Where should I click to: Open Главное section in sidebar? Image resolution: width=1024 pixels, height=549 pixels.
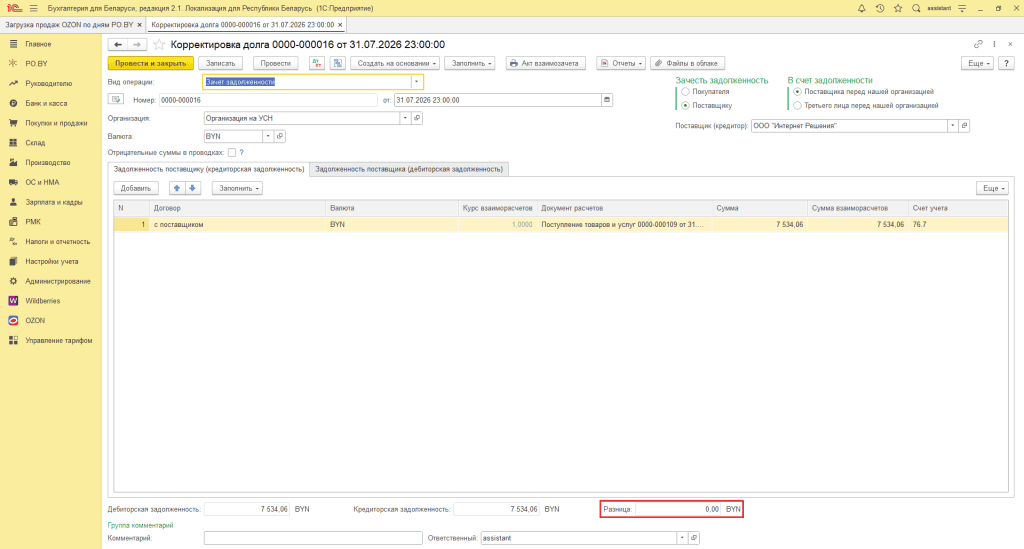click(x=38, y=44)
